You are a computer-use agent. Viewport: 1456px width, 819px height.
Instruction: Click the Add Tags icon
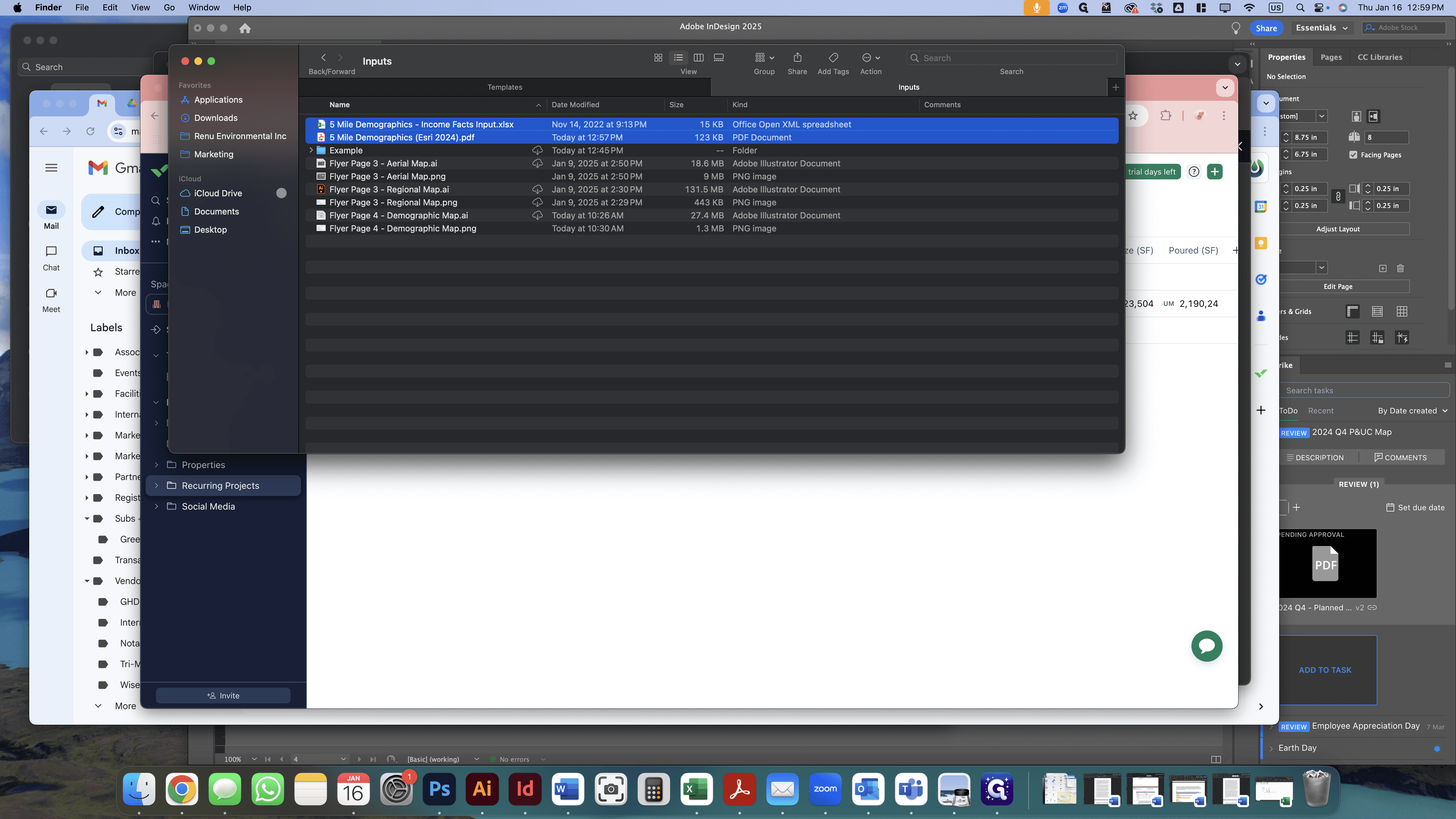(833, 58)
